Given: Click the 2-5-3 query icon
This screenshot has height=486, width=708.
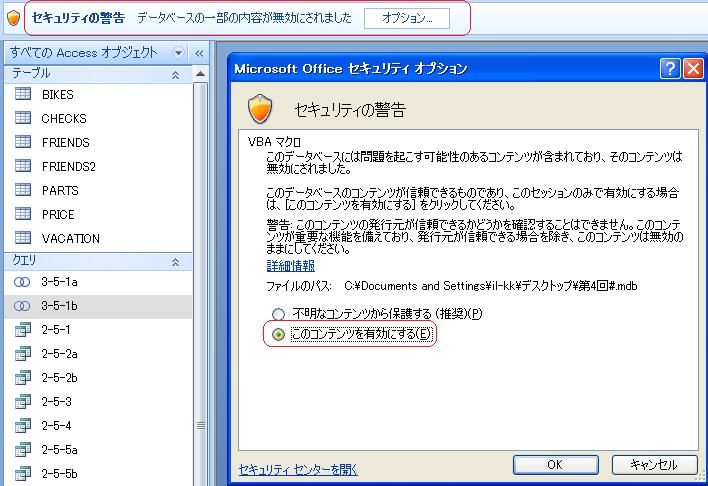Looking at the screenshot, I should pyautogui.click(x=23, y=402).
